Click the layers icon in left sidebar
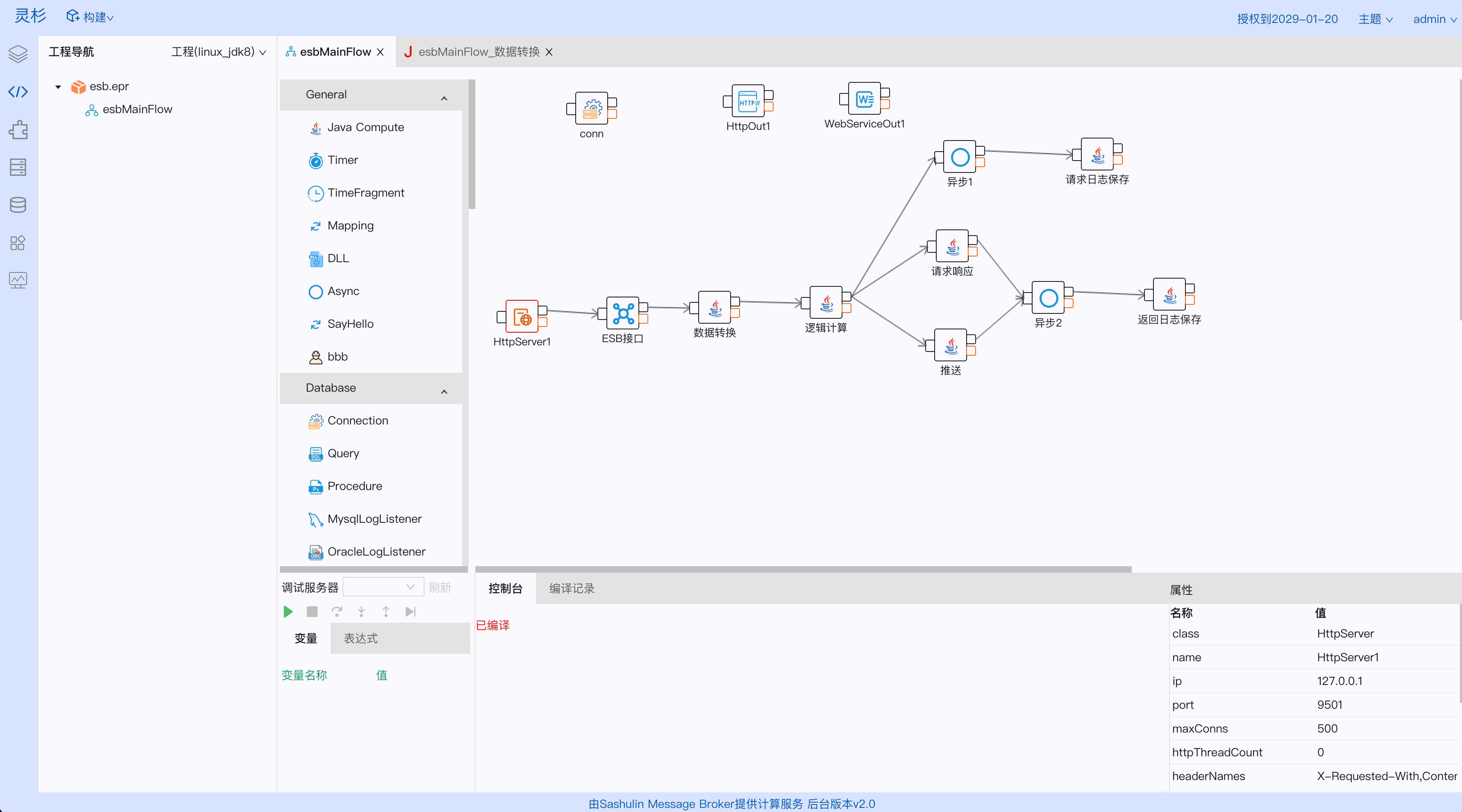 [x=18, y=54]
